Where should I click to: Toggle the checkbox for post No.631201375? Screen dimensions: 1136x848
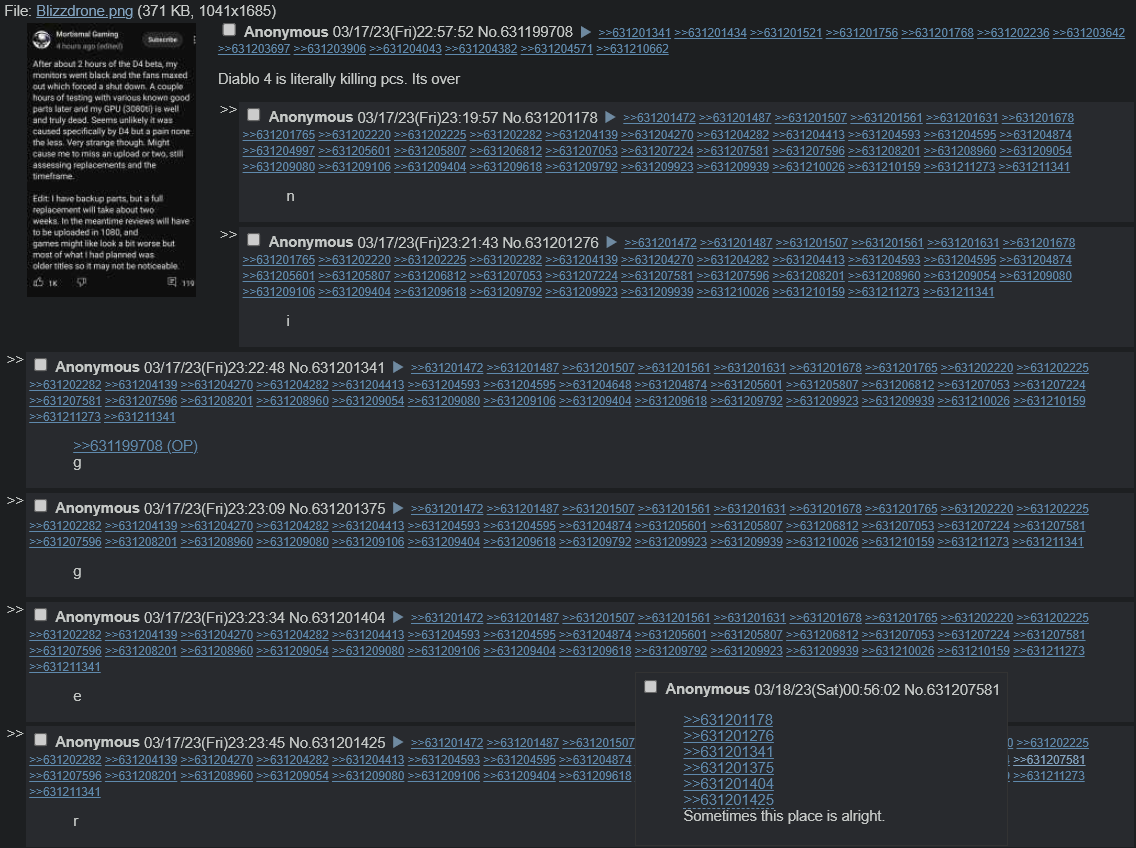(x=41, y=506)
